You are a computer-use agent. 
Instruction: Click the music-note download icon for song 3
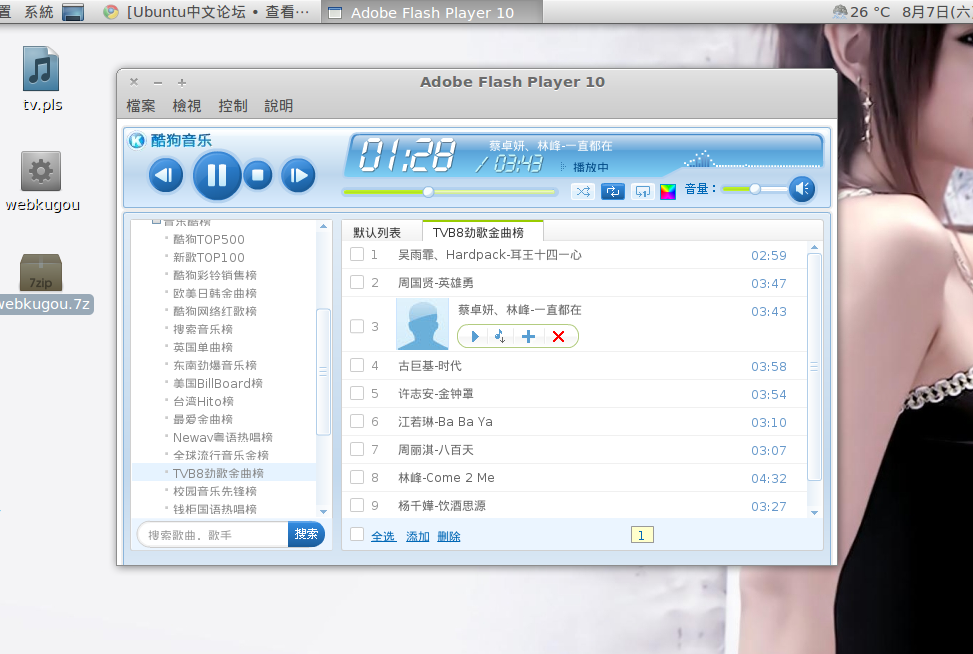point(500,336)
